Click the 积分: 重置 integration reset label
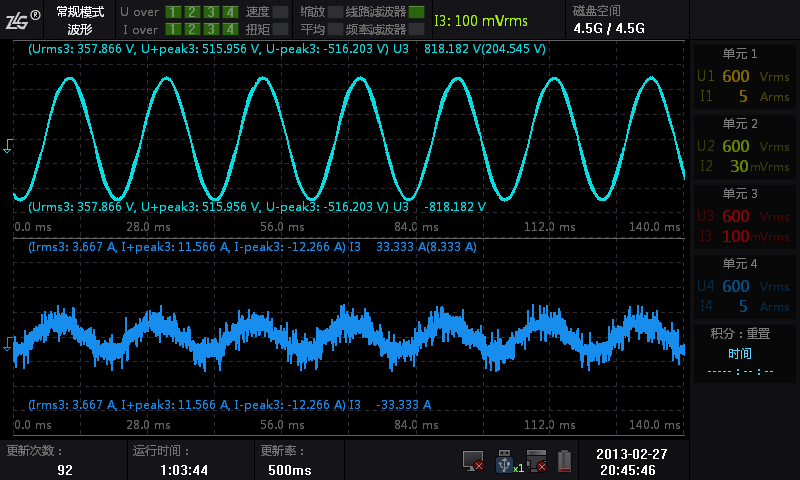The image size is (800, 480). point(740,334)
